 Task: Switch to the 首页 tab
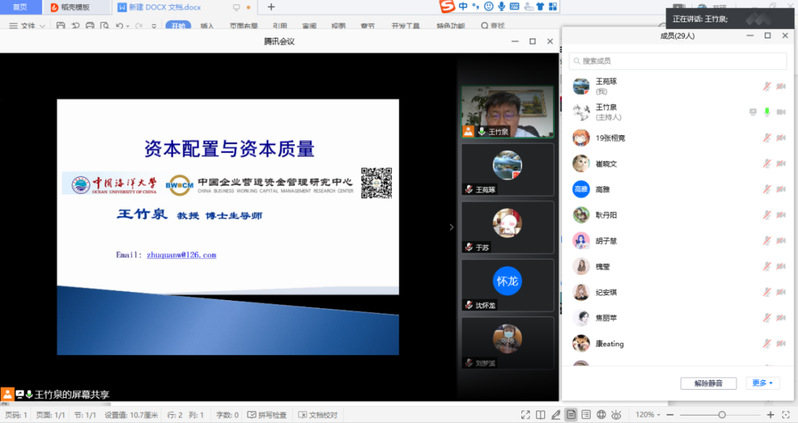[x=20, y=7]
